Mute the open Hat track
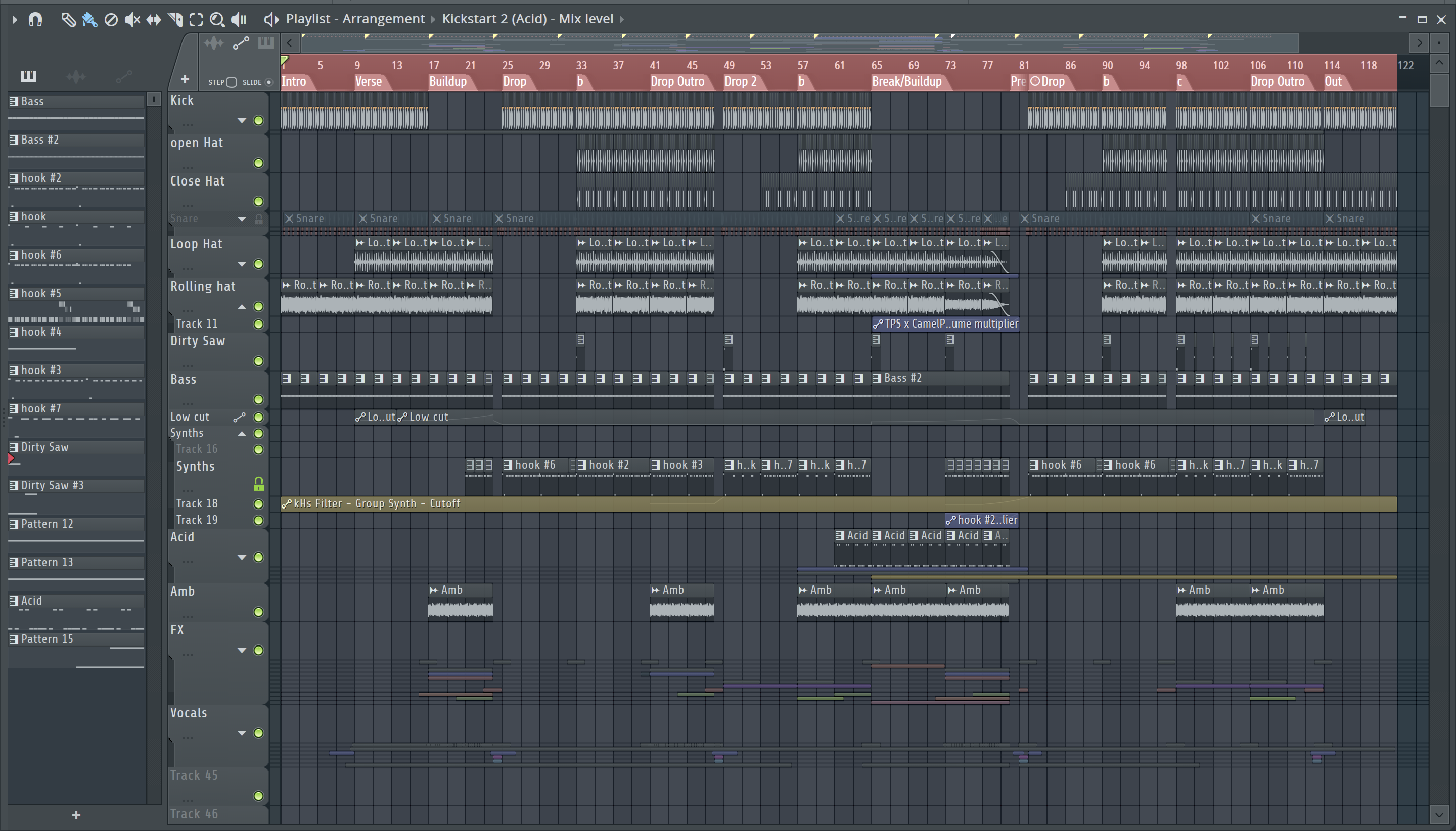 pyautogui.click(x=258, y=163)
